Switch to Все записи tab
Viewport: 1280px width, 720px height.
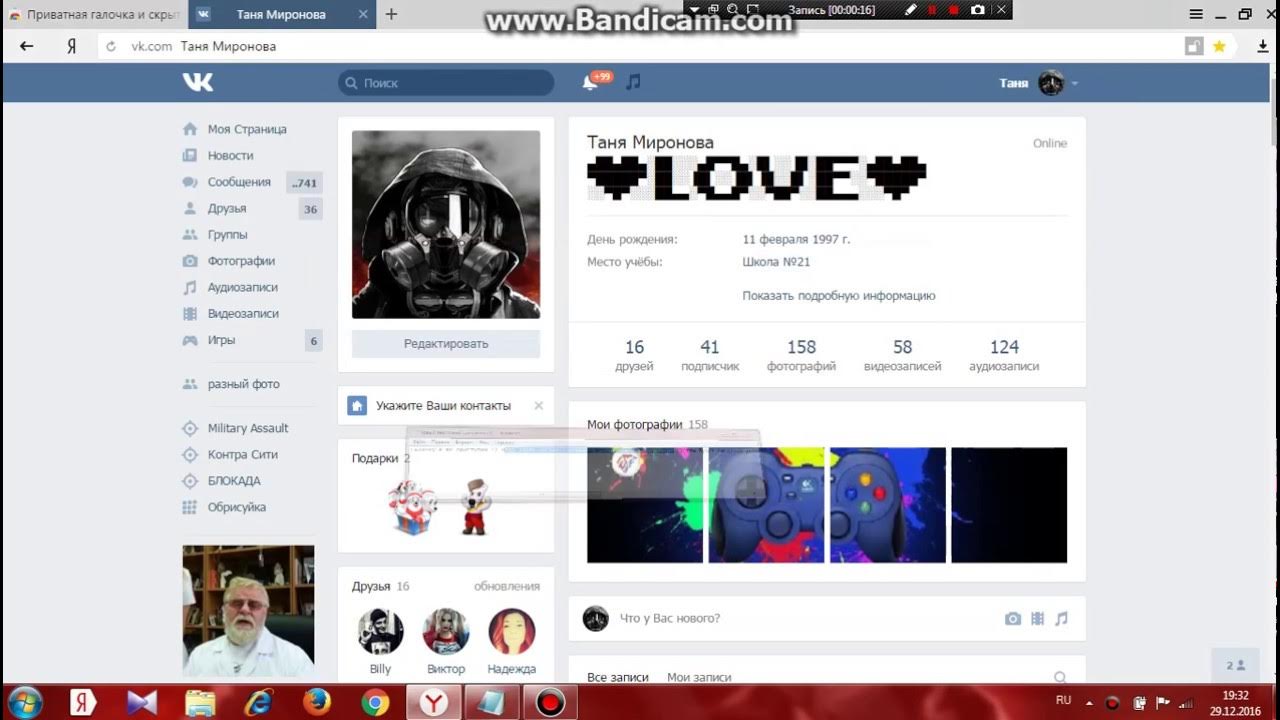(x=618, y=677)
